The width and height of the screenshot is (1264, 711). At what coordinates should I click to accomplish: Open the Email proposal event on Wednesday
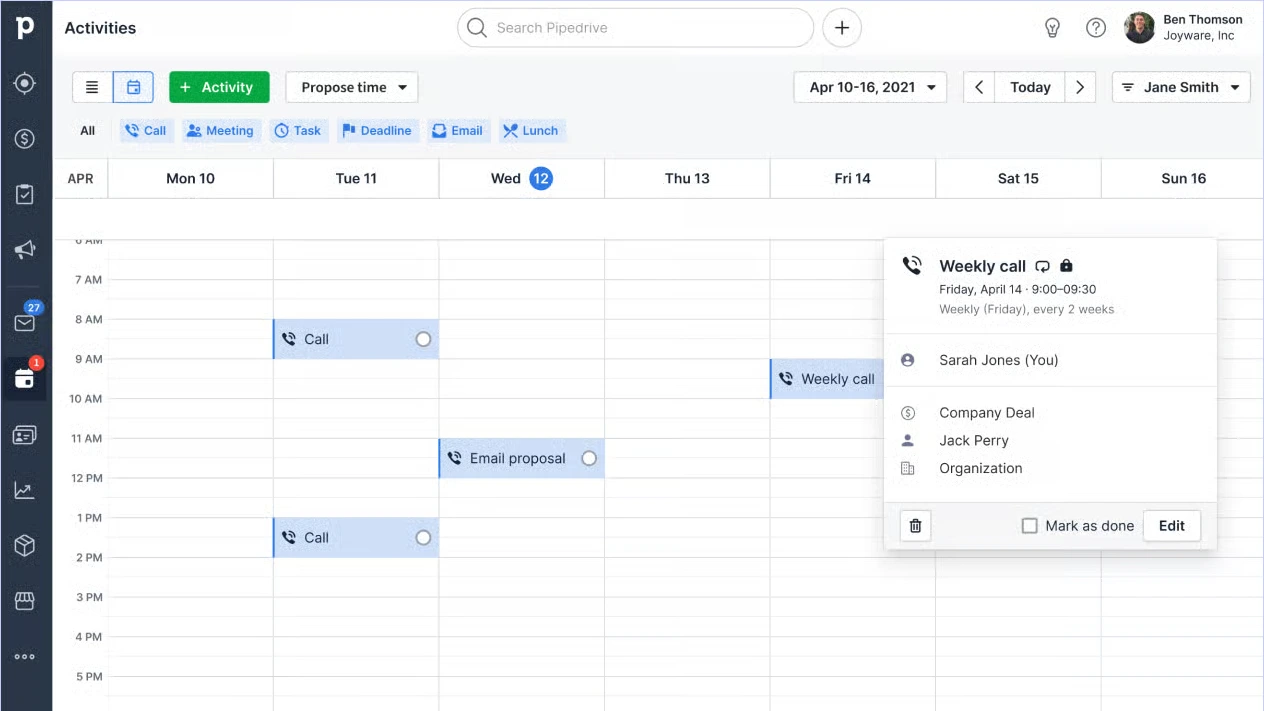(x=521, y=458)
